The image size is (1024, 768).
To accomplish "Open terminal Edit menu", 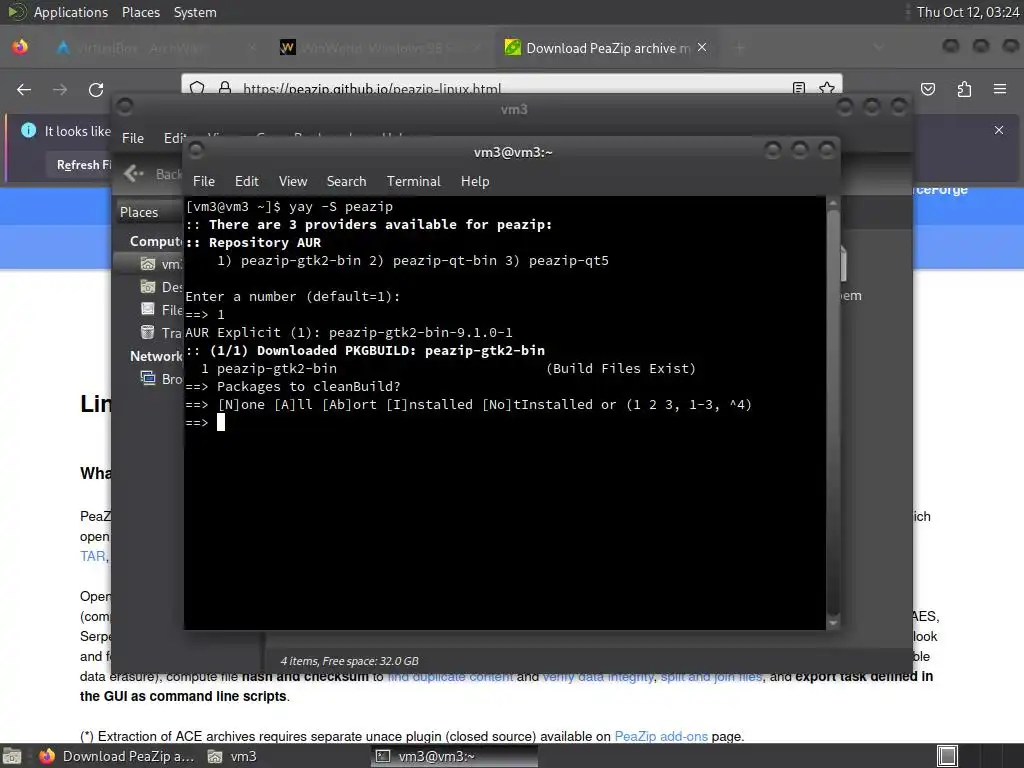I will coord(246,182).
